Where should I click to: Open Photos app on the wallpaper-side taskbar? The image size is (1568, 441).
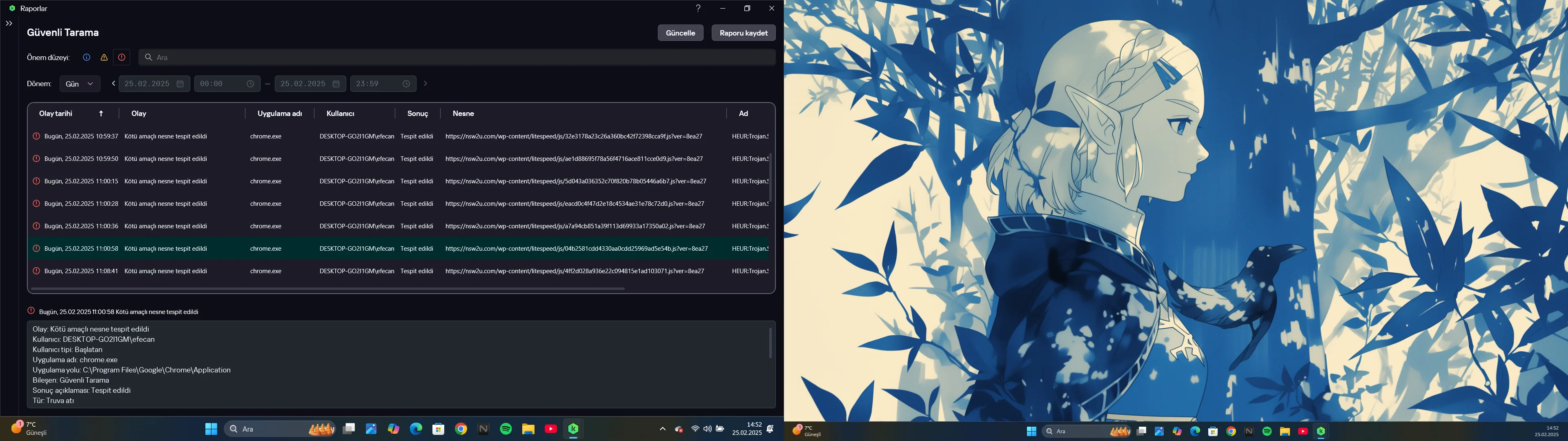[1159, 431]
